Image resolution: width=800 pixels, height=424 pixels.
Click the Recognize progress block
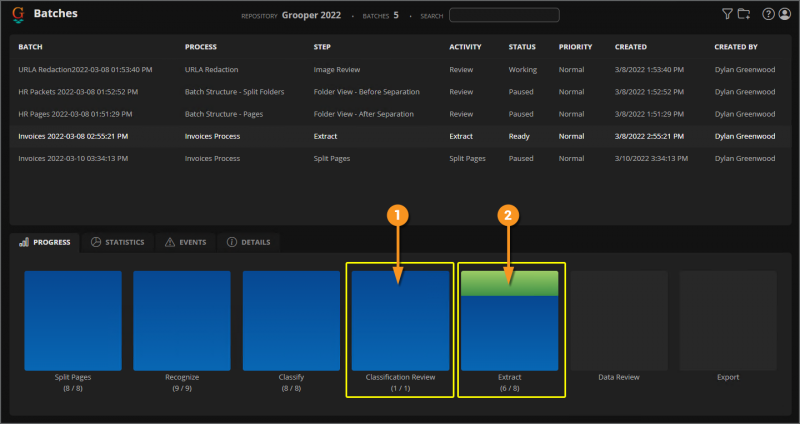click(x=182, y=320)
